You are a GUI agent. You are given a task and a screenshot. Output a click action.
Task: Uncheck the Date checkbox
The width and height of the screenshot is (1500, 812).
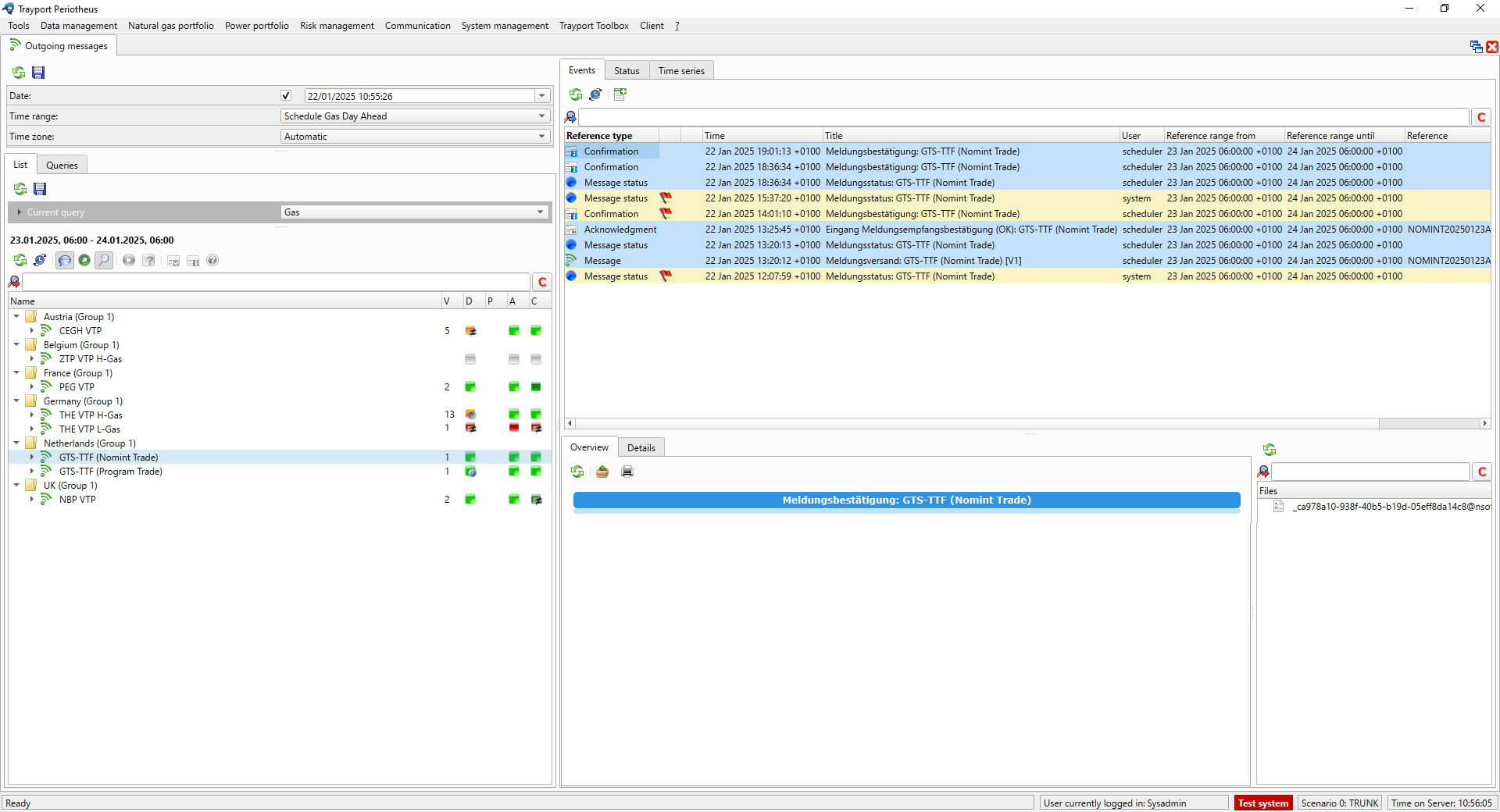286,96
